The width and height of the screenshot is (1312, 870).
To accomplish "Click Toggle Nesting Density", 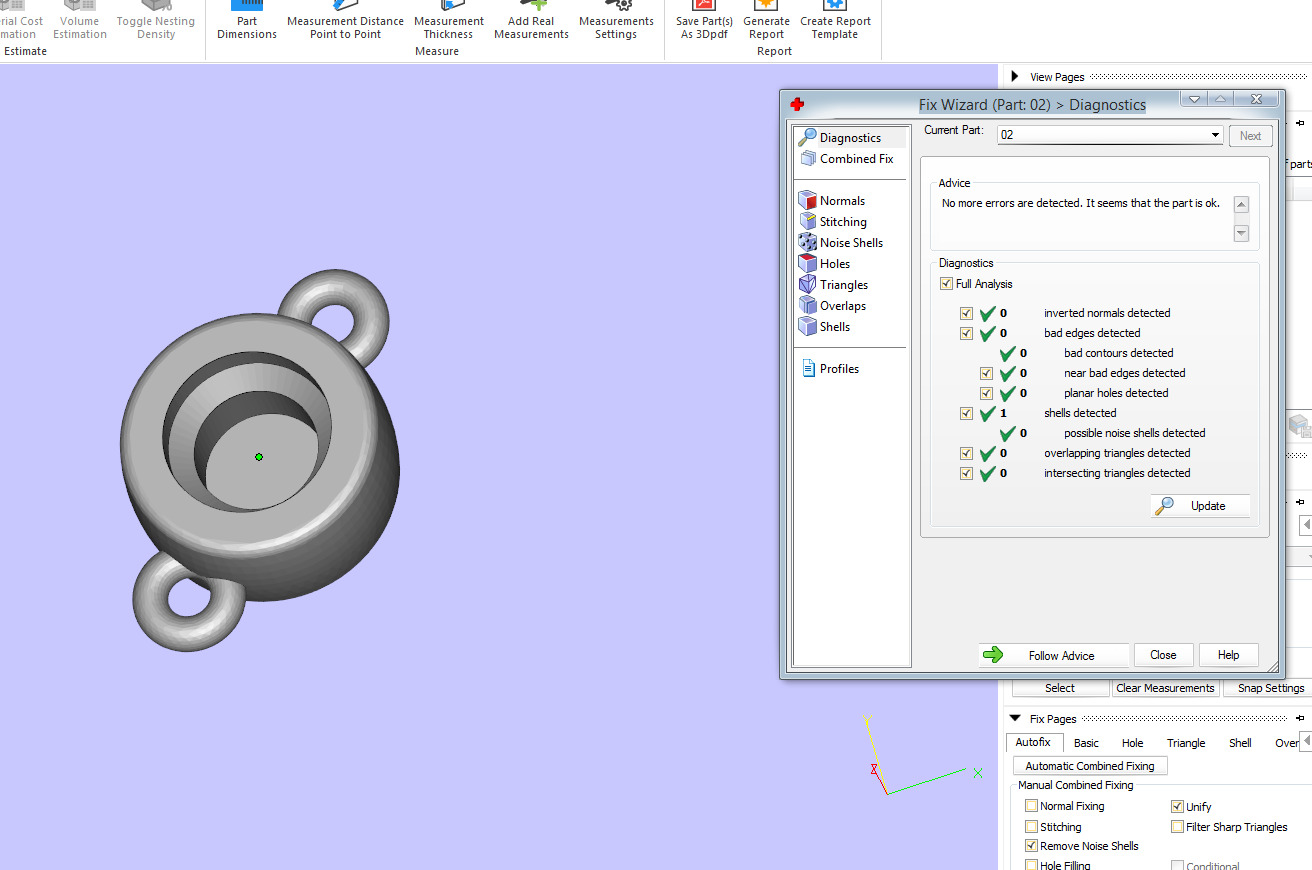I will pos(155,21).
